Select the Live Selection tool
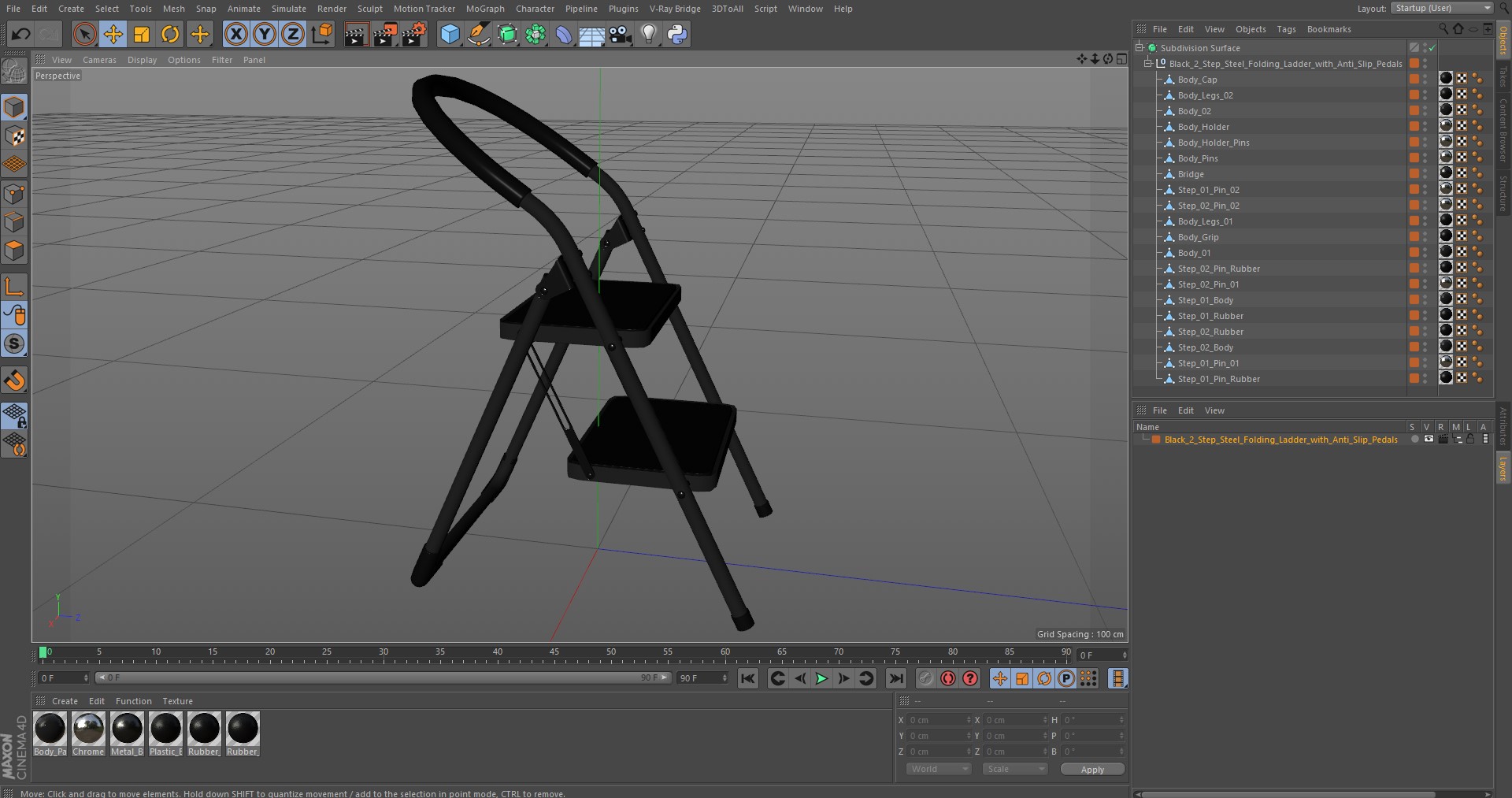The image size is (1512, 798). (84, 34)
